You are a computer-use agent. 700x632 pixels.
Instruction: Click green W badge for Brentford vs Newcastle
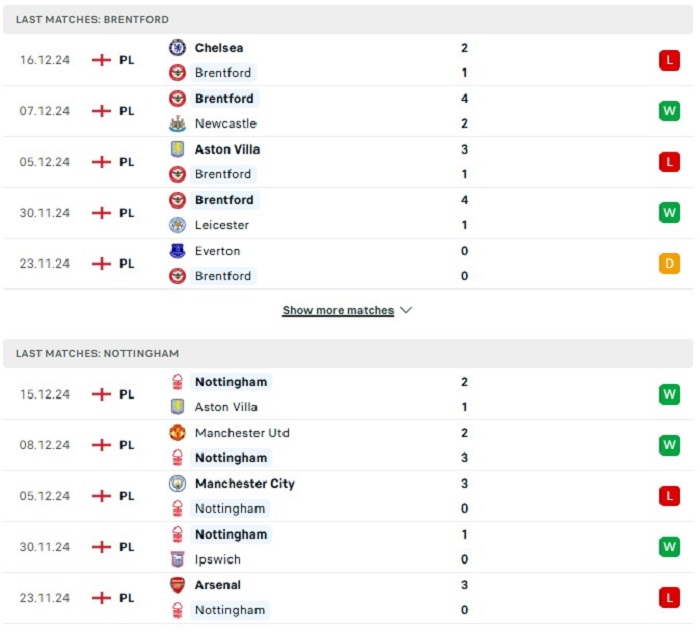pos(669,111)
